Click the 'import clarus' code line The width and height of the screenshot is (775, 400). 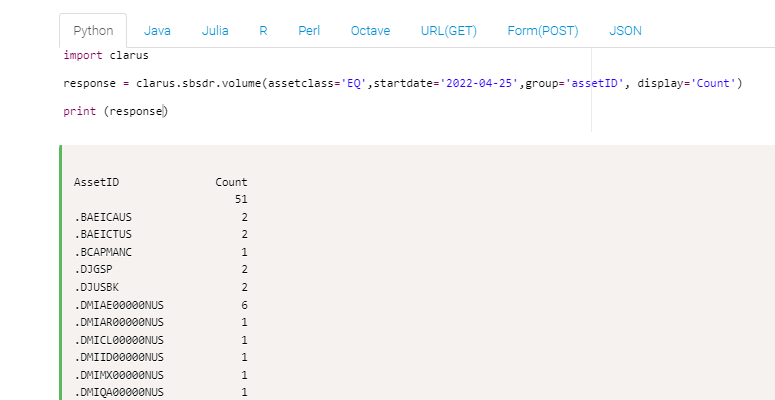tap(106, 55)
